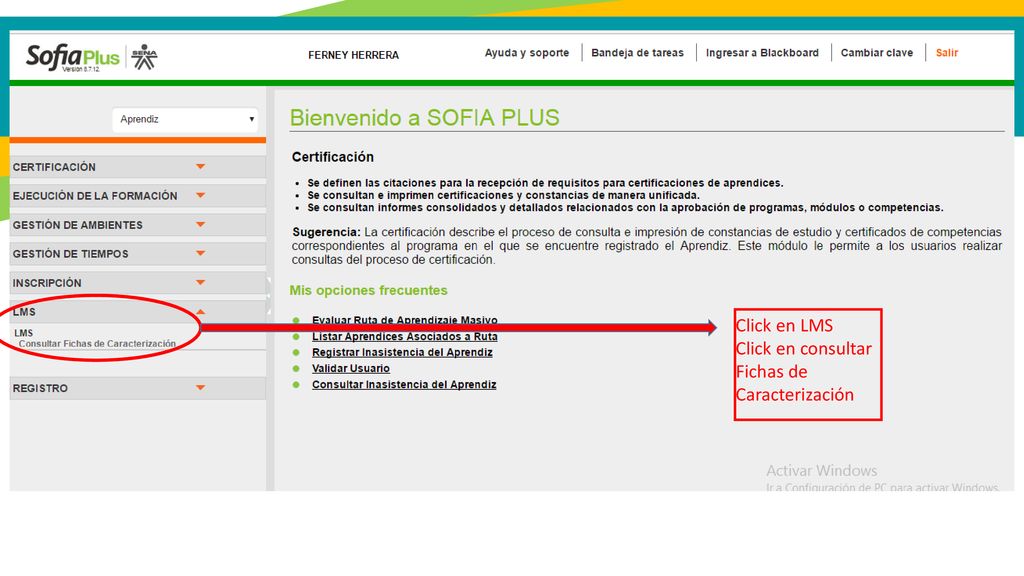Log out with Salir
The width and height of the screenshot is (1024, 576).
pos(946,53)
